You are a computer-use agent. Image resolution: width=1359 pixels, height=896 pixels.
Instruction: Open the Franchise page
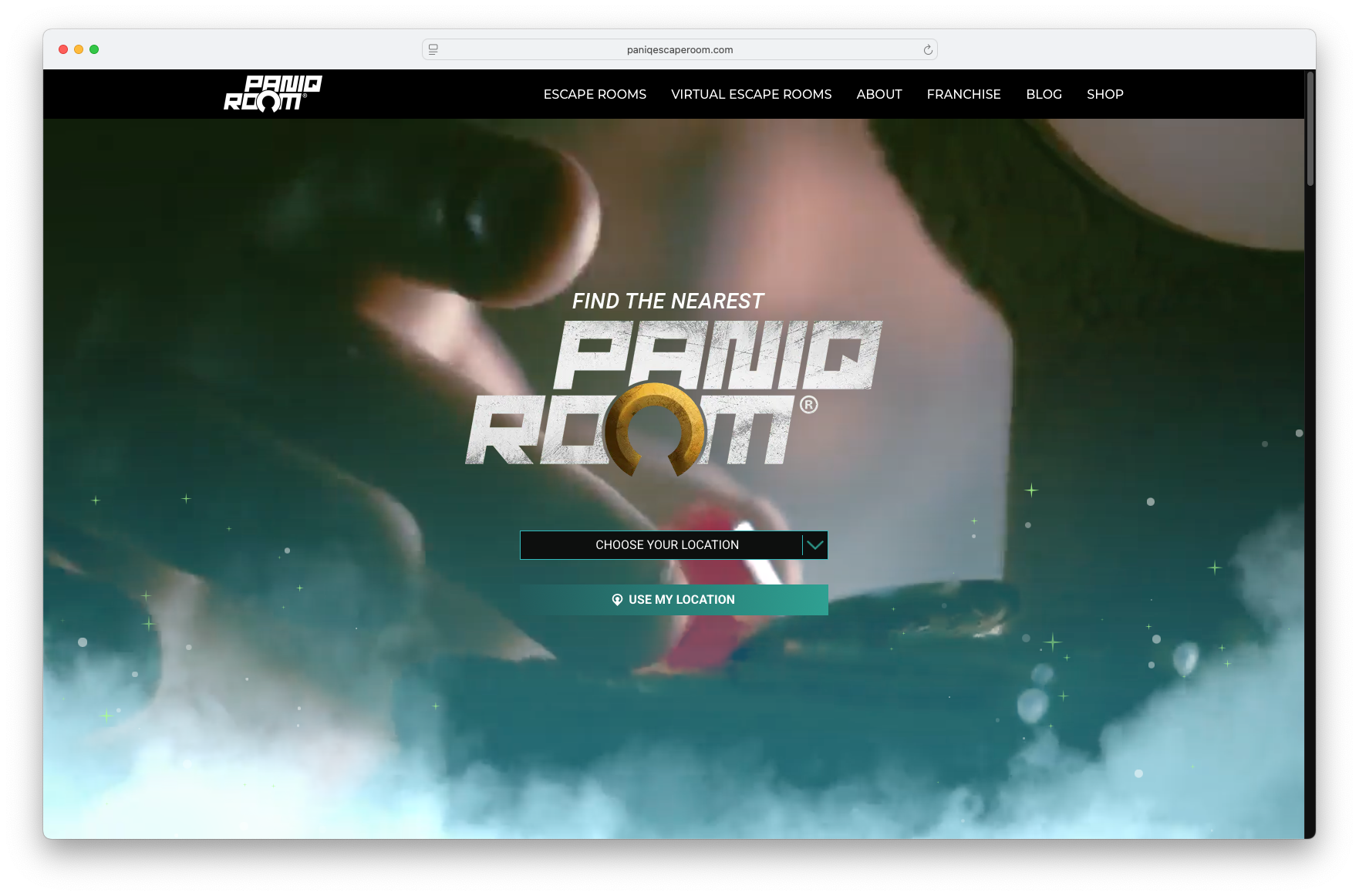963,94
